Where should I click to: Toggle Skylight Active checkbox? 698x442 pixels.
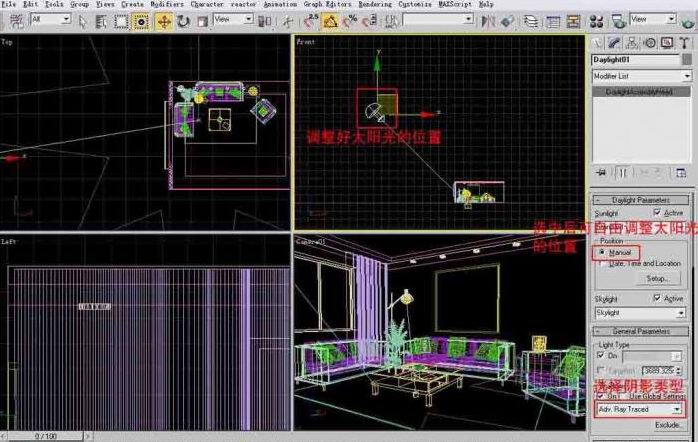[657, 298]
